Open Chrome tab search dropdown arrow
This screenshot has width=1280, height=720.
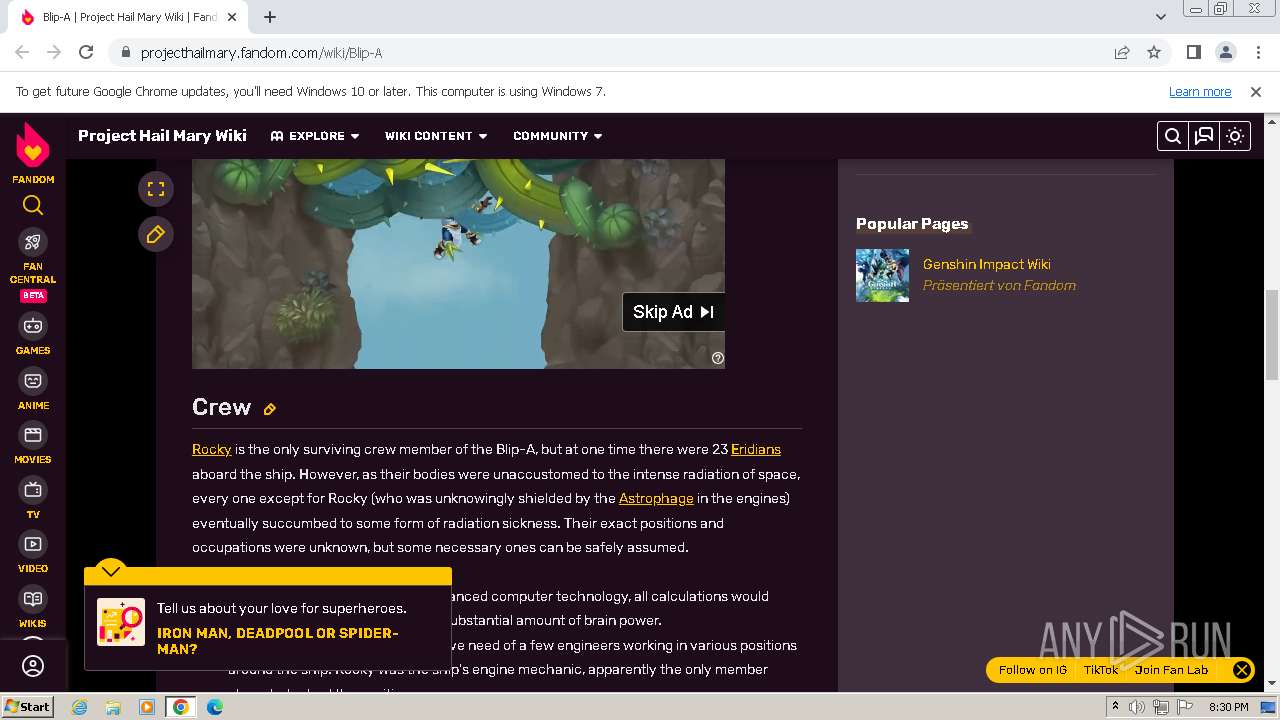(x=1160, y=17)
